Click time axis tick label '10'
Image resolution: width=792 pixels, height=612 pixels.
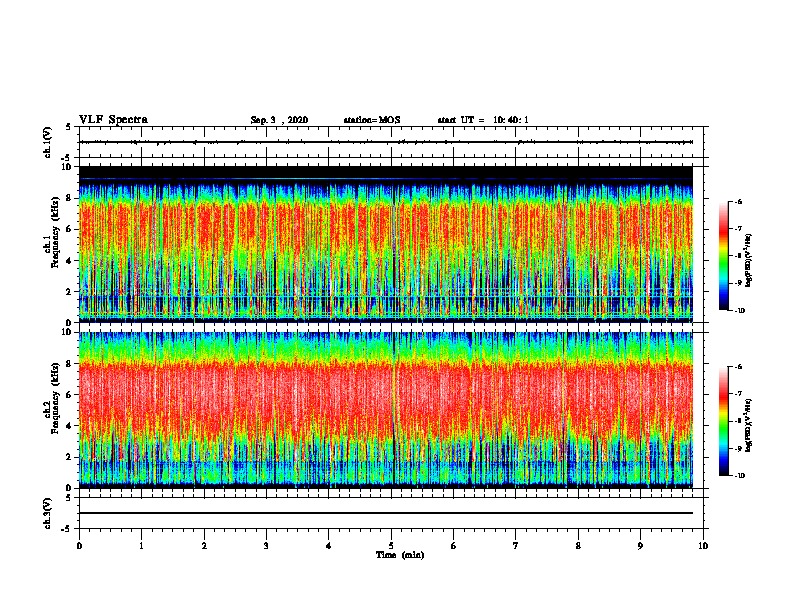[x=703, y=545]
